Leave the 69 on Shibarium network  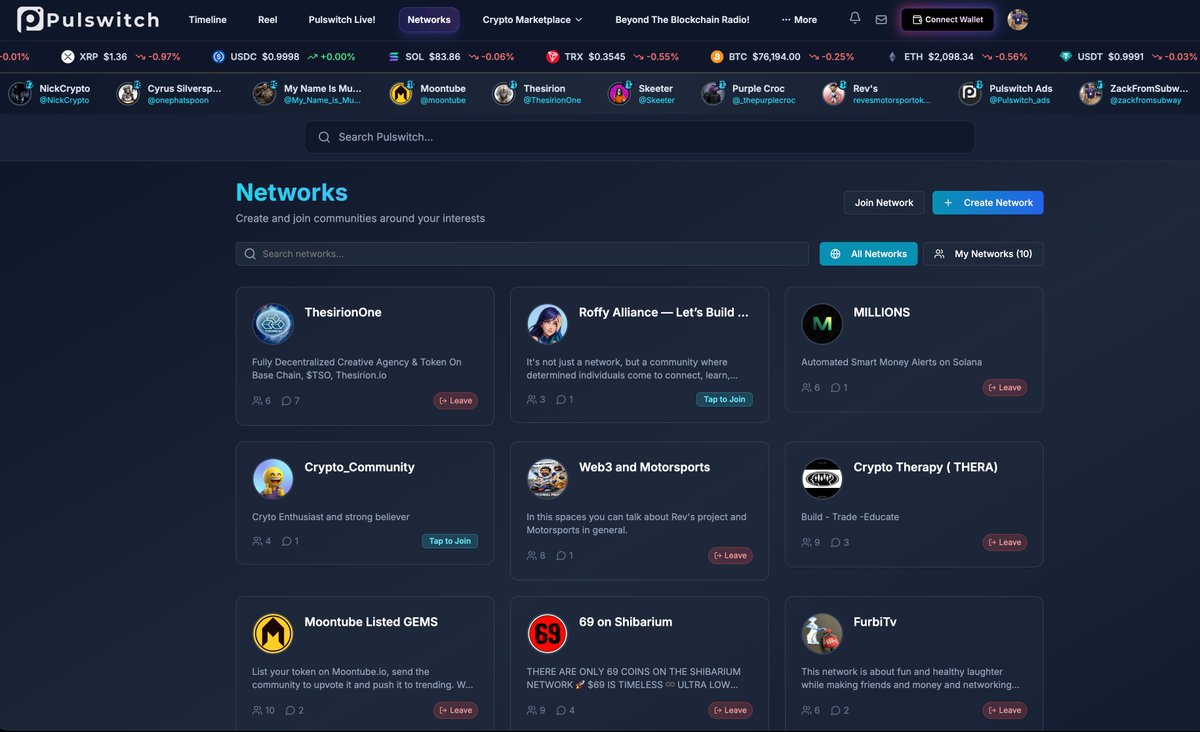[730, 710]
